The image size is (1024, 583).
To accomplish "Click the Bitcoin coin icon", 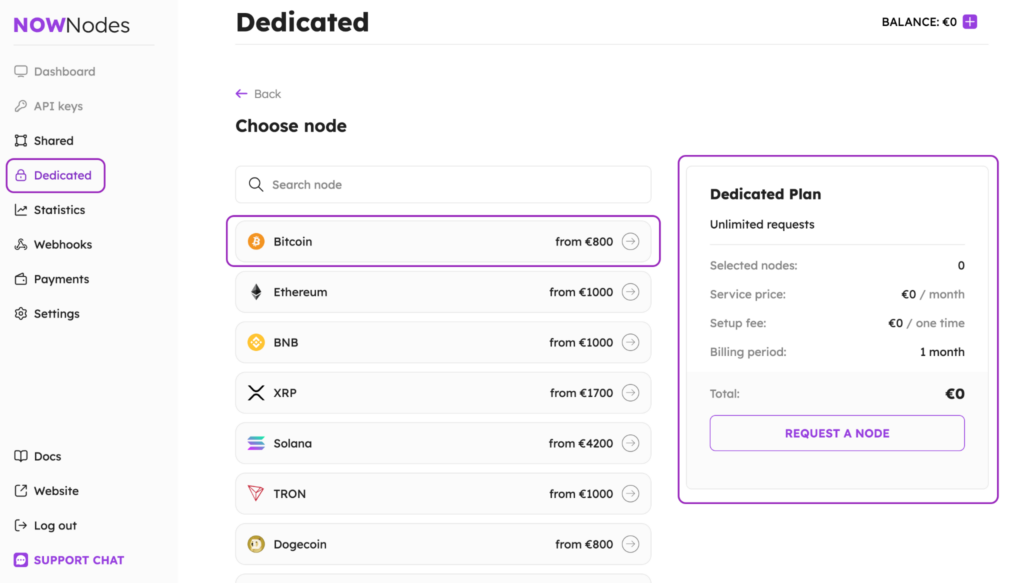I will pos(256,242).
